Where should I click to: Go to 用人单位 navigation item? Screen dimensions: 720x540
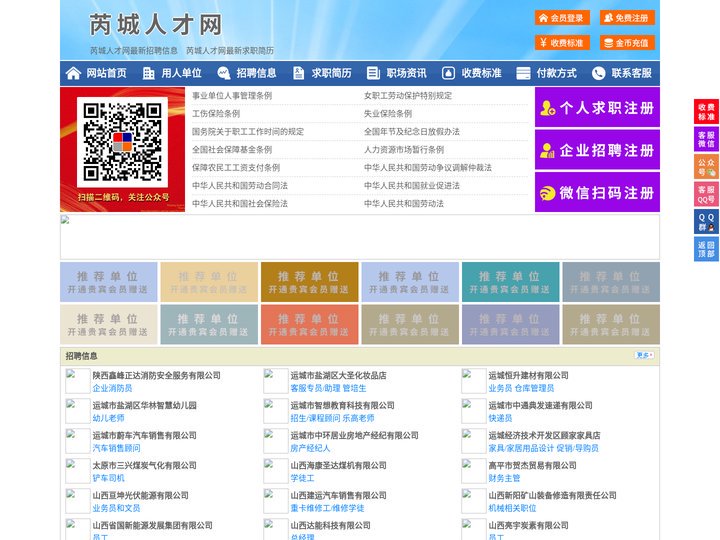181,73
